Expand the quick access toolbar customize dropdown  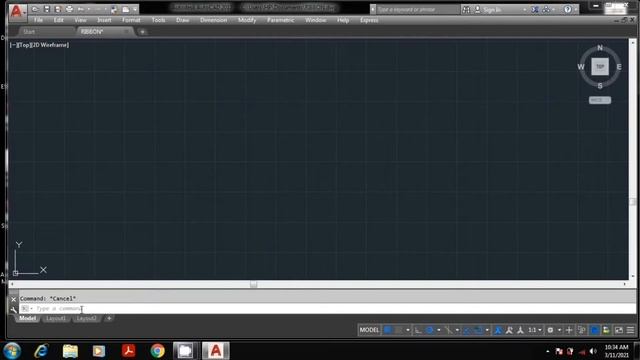135,9
